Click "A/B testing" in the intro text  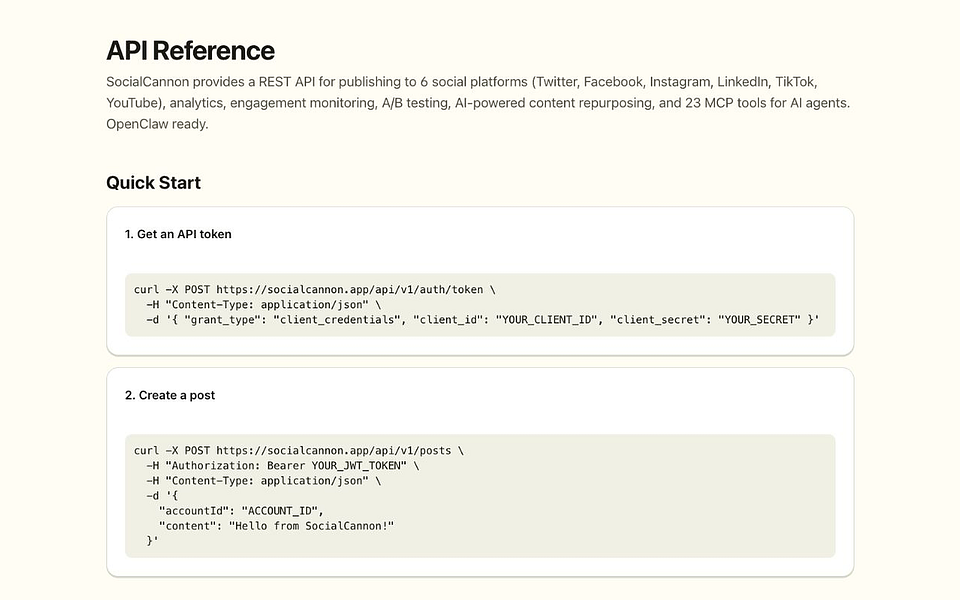416,103
